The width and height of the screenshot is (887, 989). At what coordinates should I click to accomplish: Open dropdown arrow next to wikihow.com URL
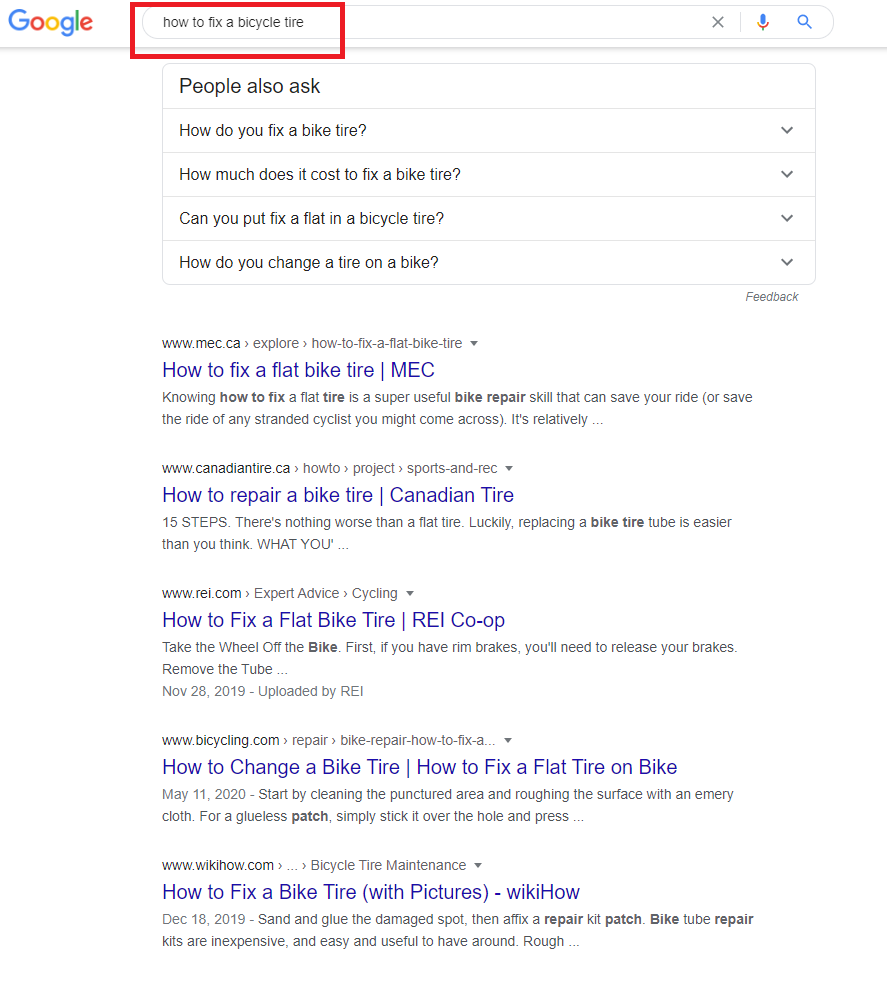(x=478, y=865)
